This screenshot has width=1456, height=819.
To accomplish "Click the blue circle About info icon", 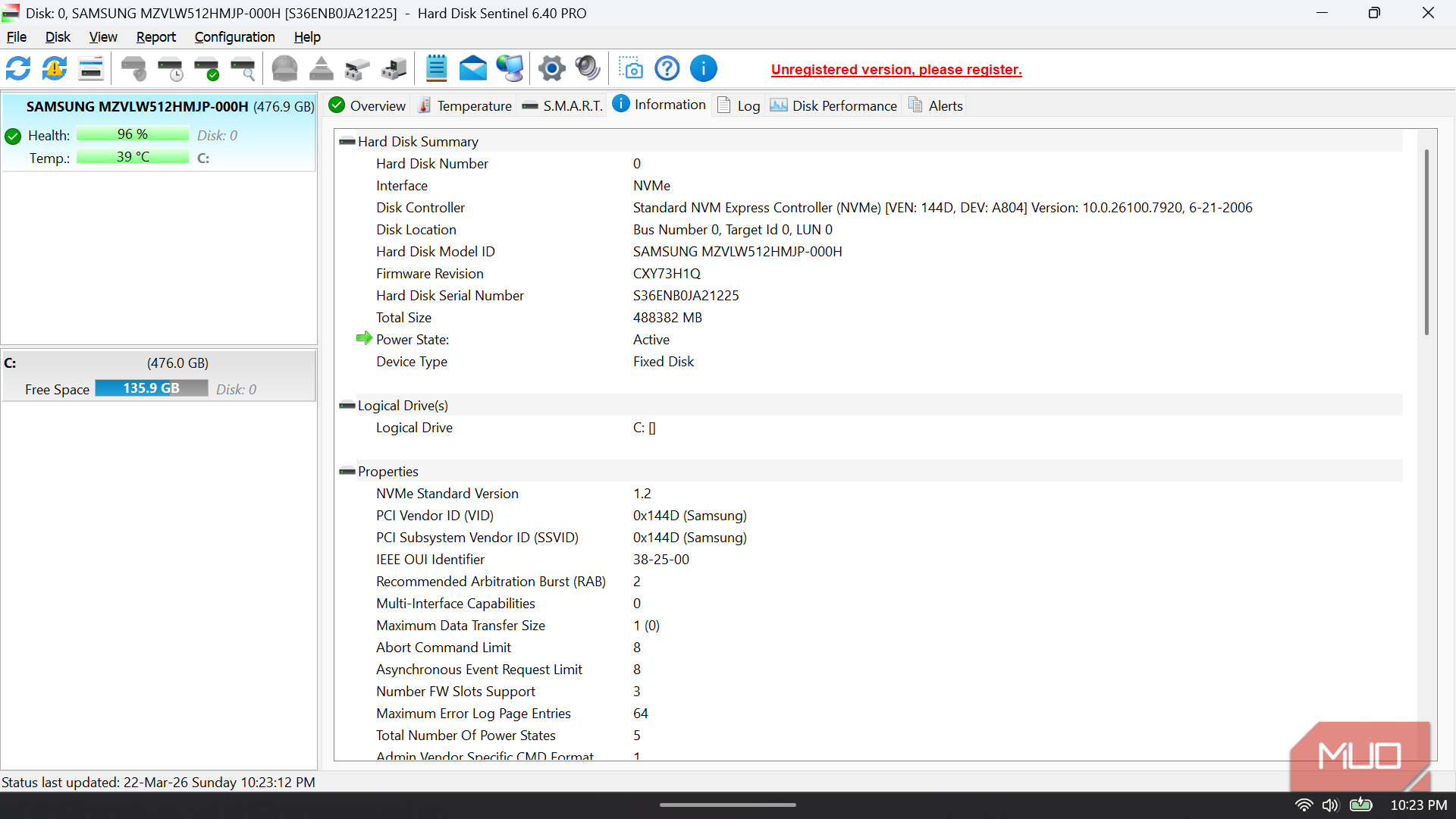I will click(x=704, y=69).
